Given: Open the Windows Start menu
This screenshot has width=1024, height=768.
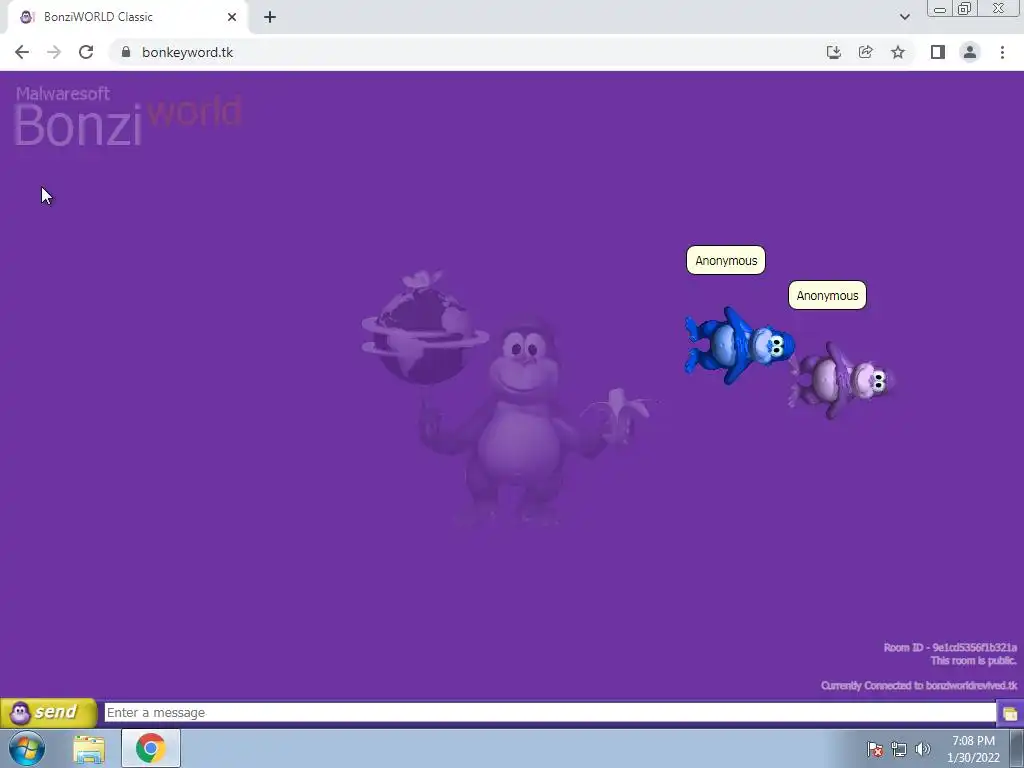Looking at the screenshot, I should [27, 748].
